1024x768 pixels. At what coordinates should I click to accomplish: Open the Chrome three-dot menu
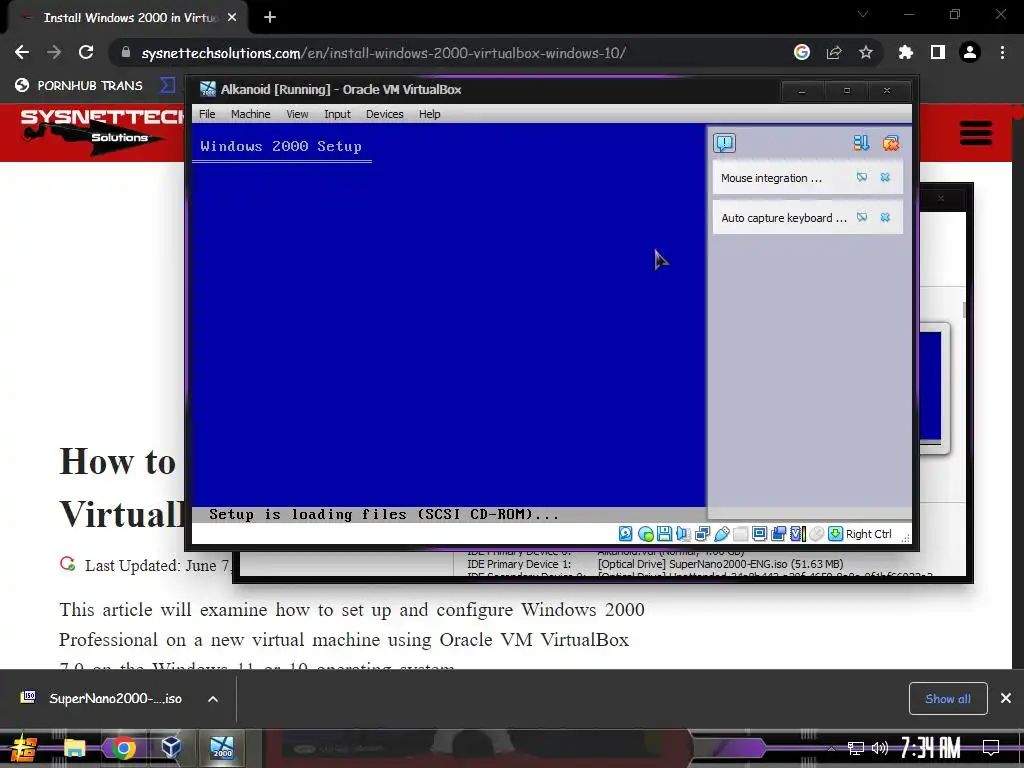(1002, 52)
